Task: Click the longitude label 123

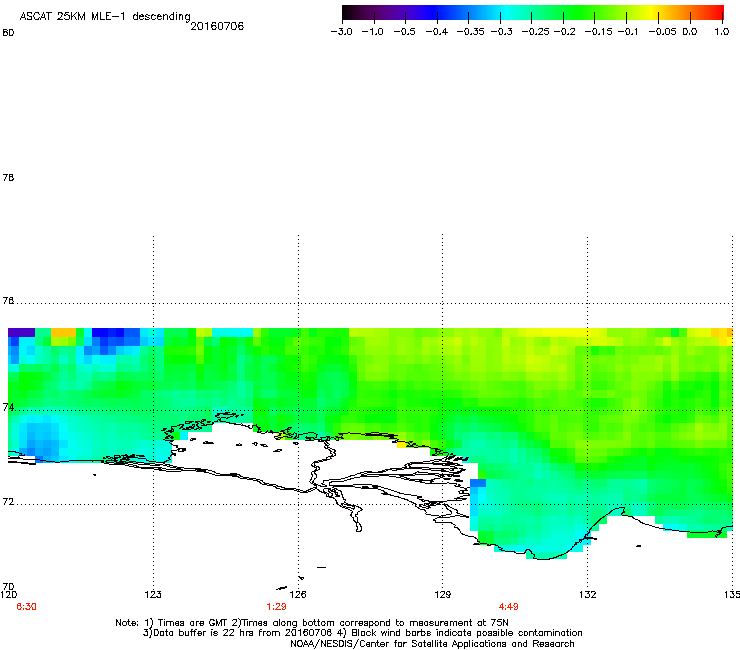Action: (153, 594)
